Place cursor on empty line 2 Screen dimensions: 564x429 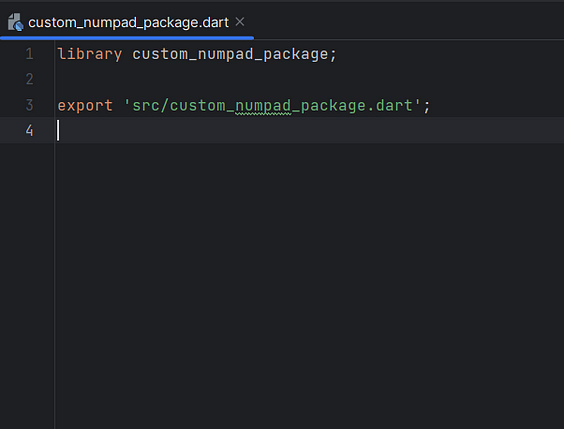point(309,79)
